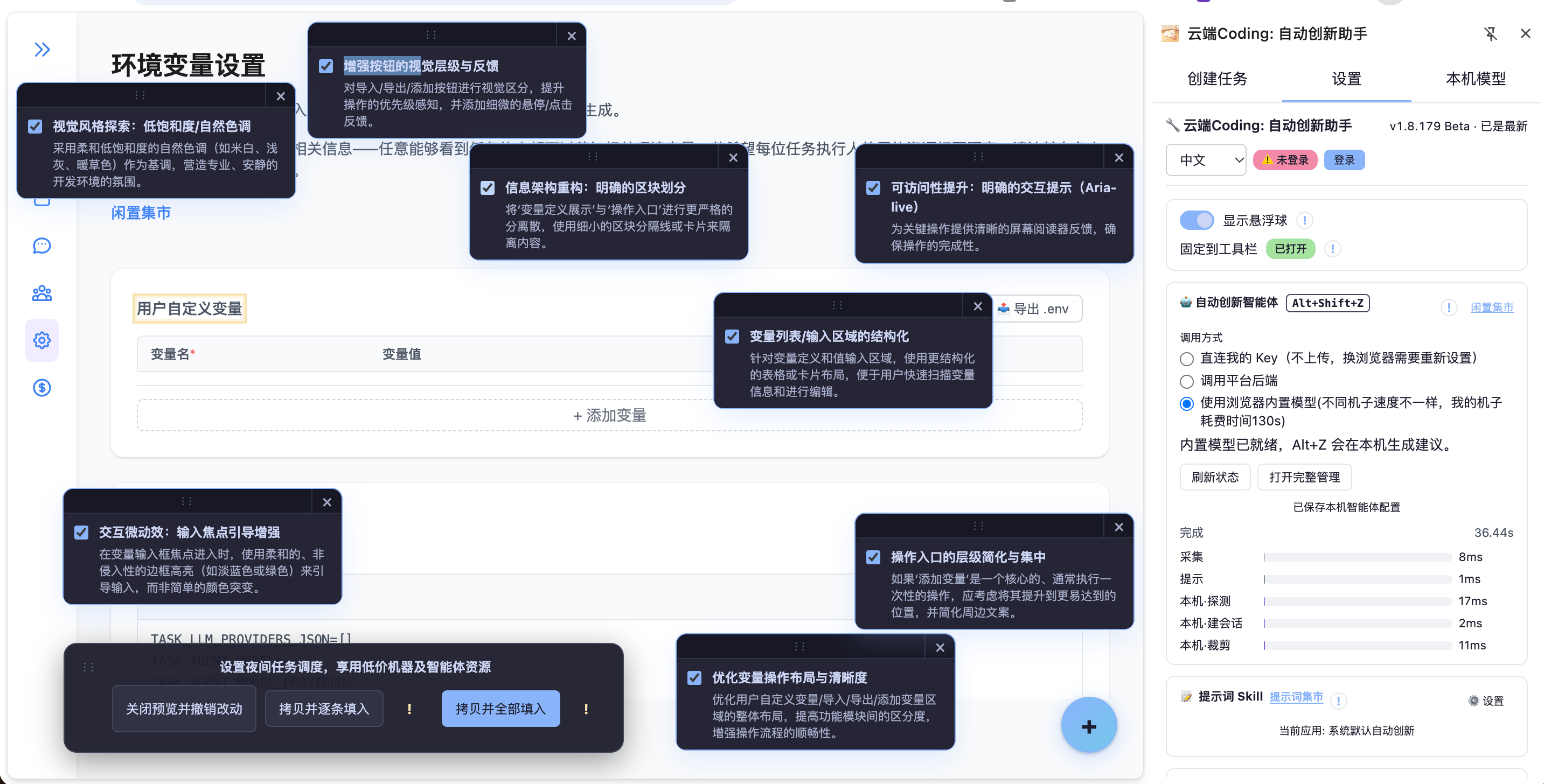Uncheck 可访问性提升 Aria-live suggestion
The width and height of the screenshot is (1544, 784).
(873, 187)
